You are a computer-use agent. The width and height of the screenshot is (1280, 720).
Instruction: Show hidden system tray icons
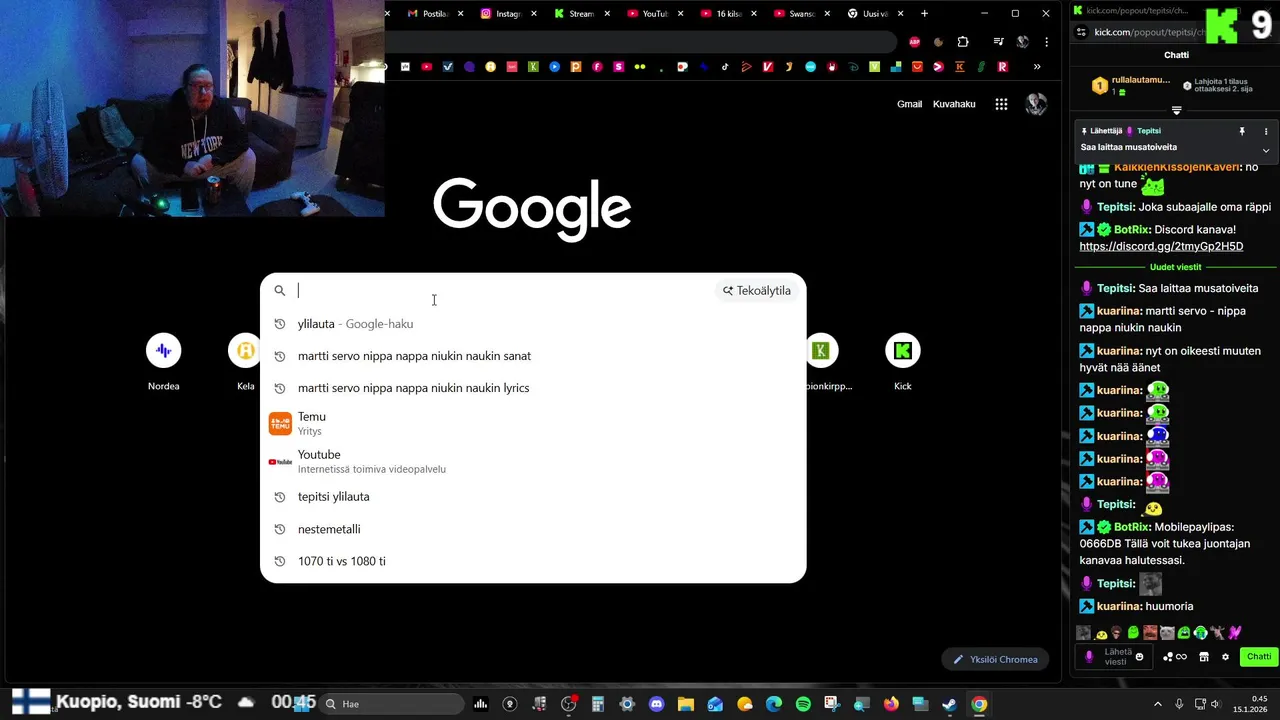coord(1158,704)
